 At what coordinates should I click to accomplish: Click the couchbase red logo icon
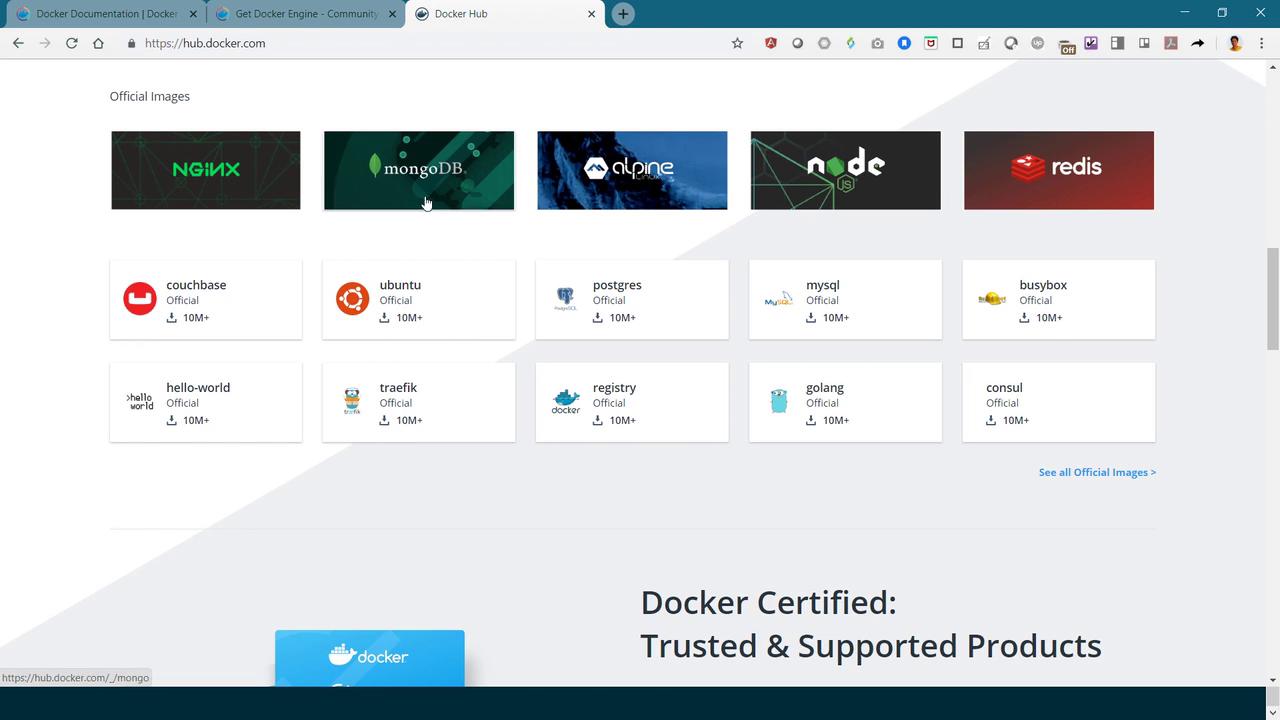pyautogui.click(x=140, y=299)
